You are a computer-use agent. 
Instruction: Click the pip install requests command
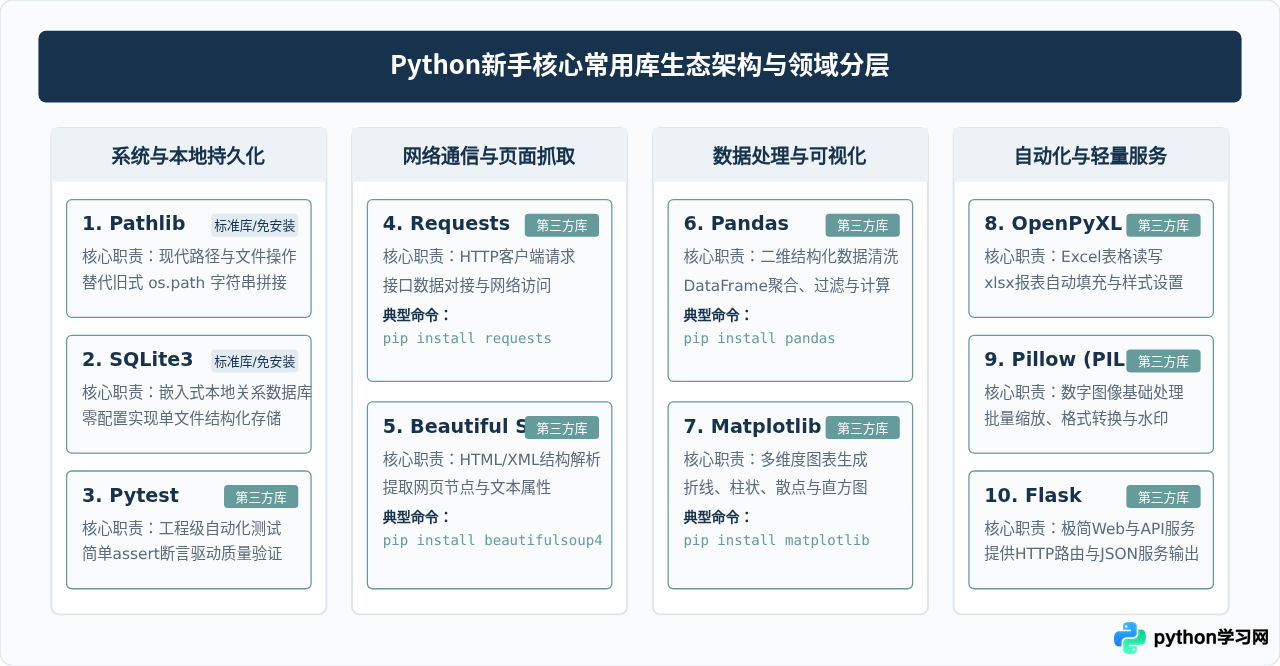(467, 339)
